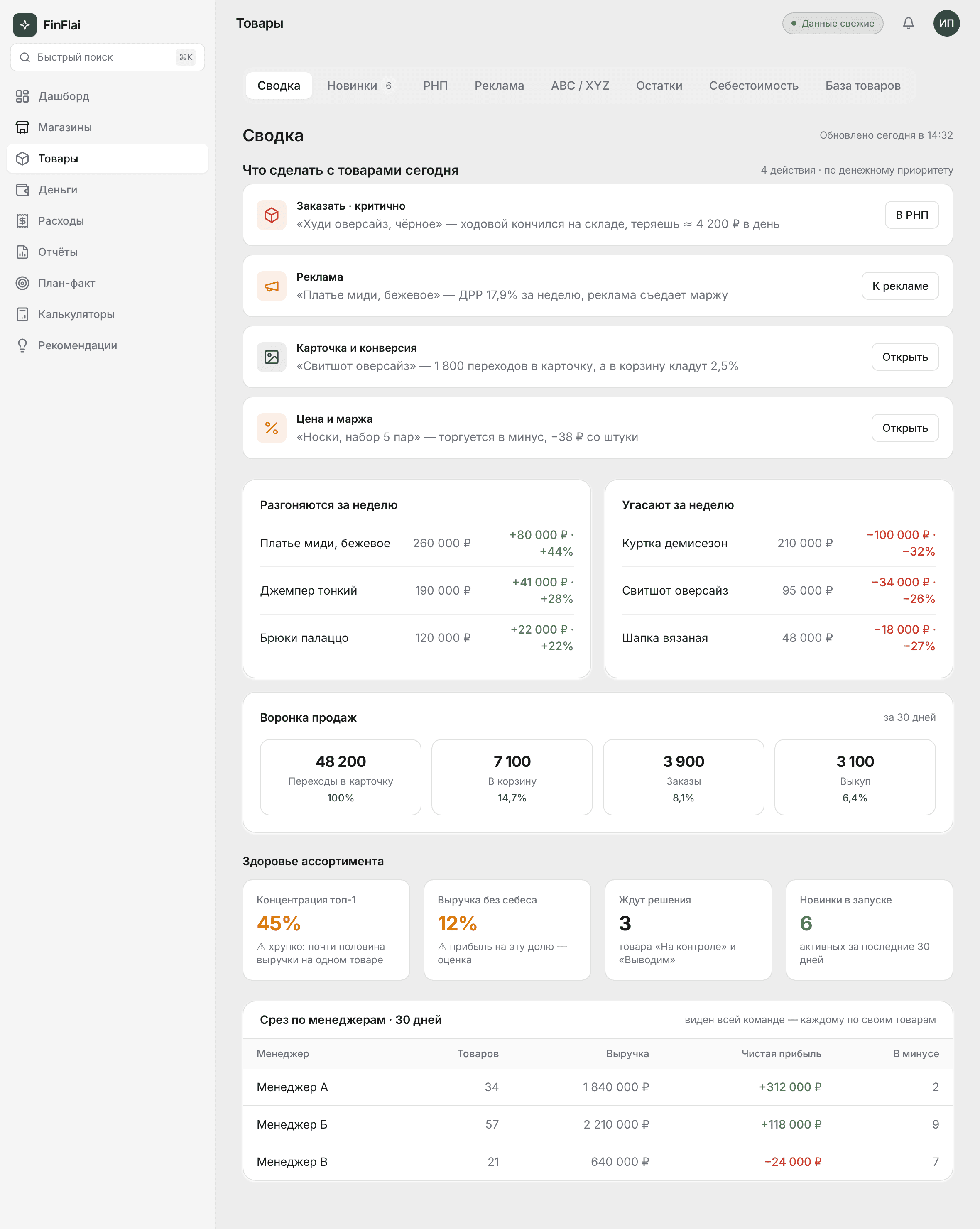
Task: Click the Выкуп 3 100 funnel card
Action: (x=855, y=777)
